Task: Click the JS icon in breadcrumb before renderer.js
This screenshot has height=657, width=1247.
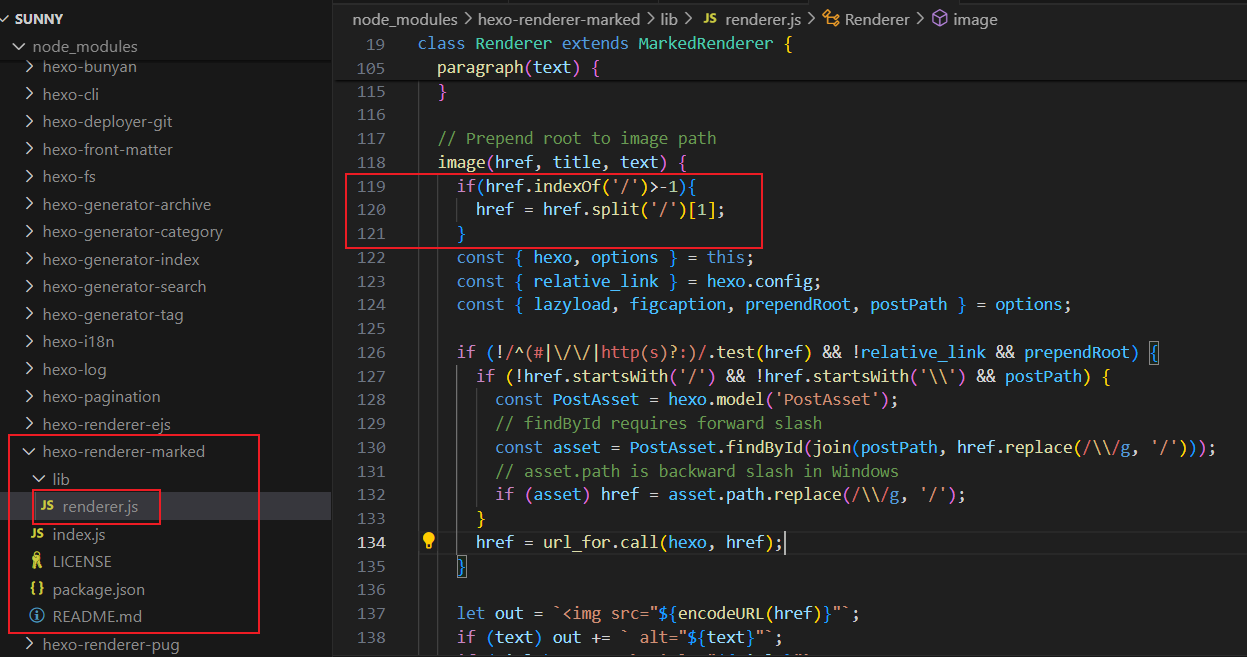Action: point(710,19)
